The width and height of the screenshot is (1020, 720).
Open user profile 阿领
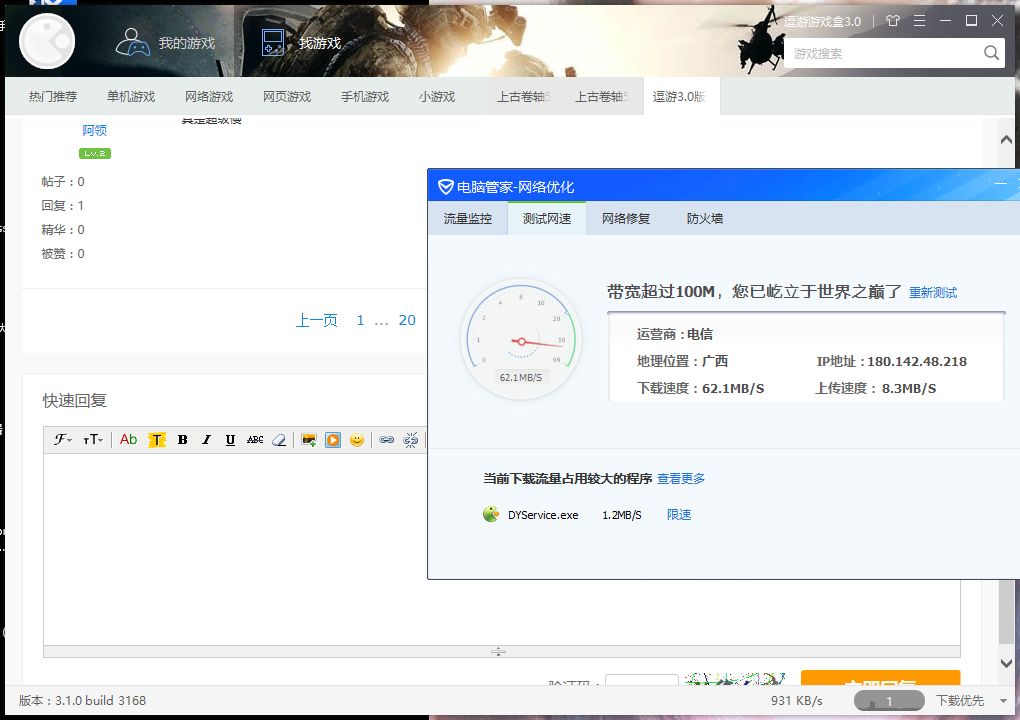pyautogui.click(x=94, y=130)
